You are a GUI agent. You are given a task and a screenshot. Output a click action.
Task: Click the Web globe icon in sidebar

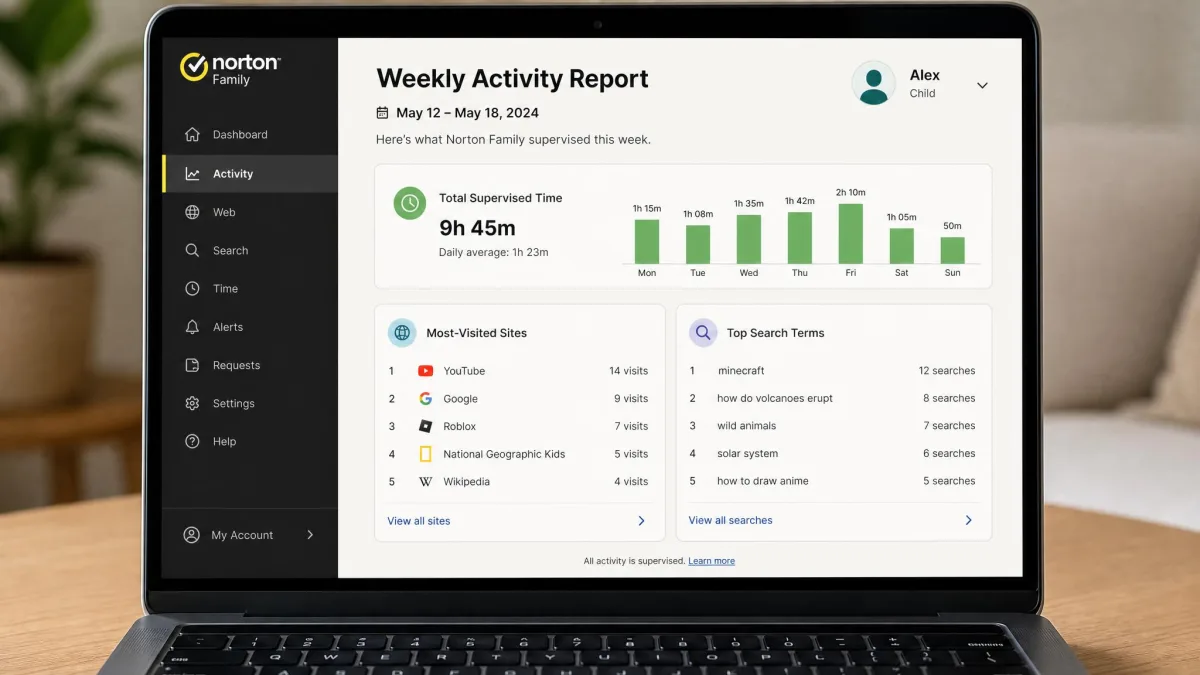193,212
